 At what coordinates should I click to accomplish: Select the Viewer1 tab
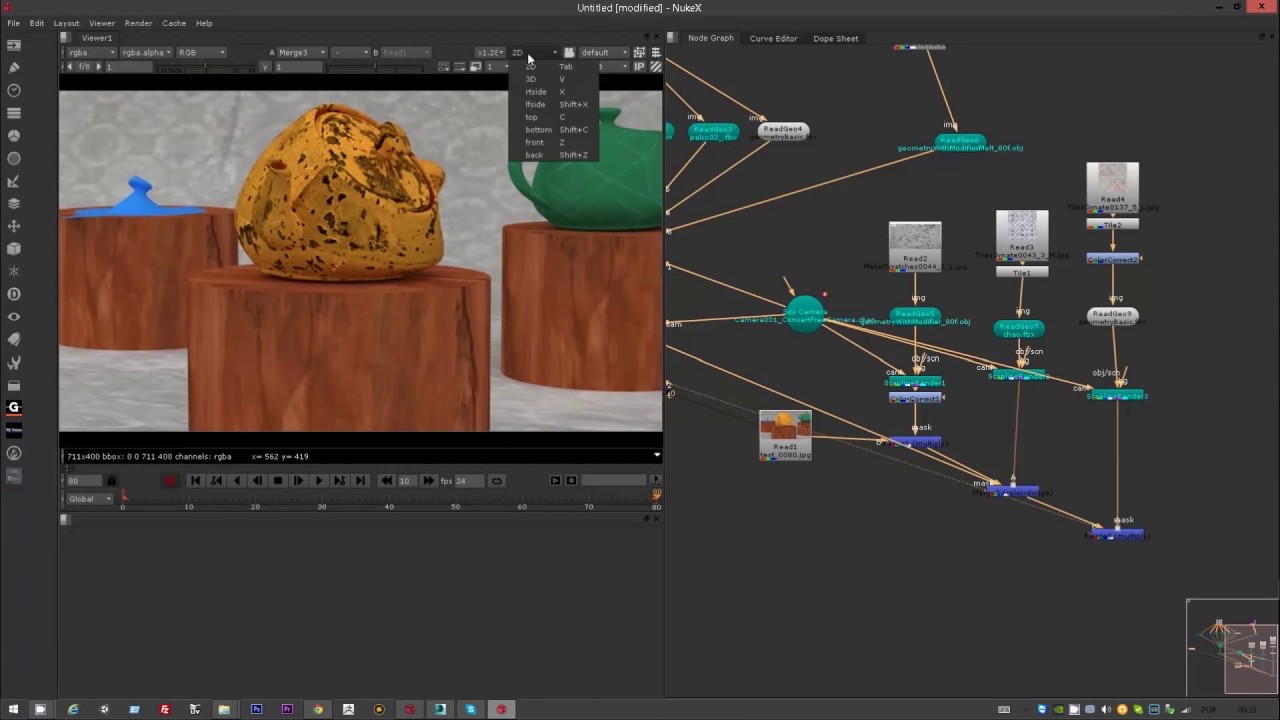(96, 38)
